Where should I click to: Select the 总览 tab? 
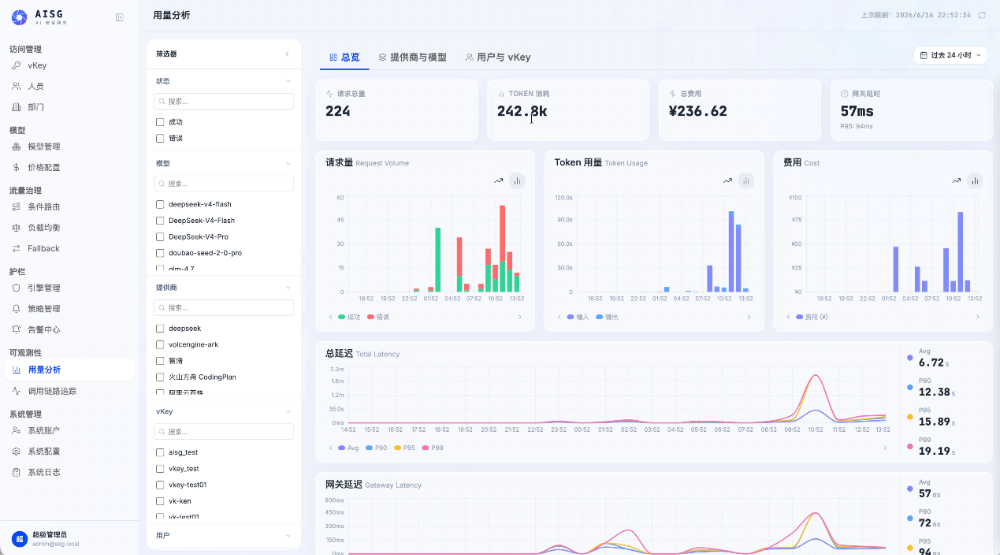click(344, 57)
